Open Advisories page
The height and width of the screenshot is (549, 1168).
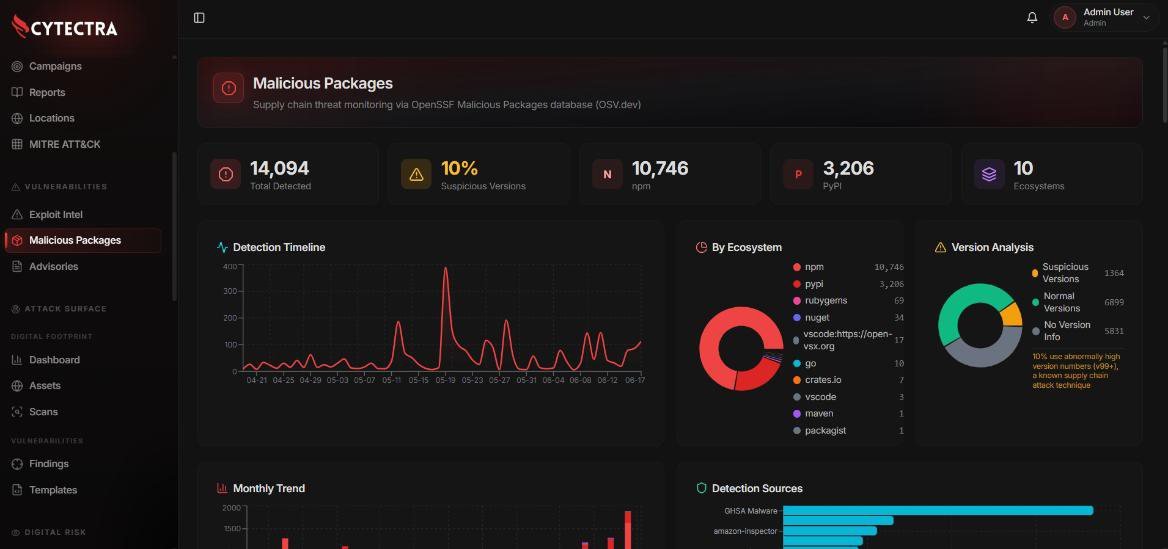(x=54, y=267)
